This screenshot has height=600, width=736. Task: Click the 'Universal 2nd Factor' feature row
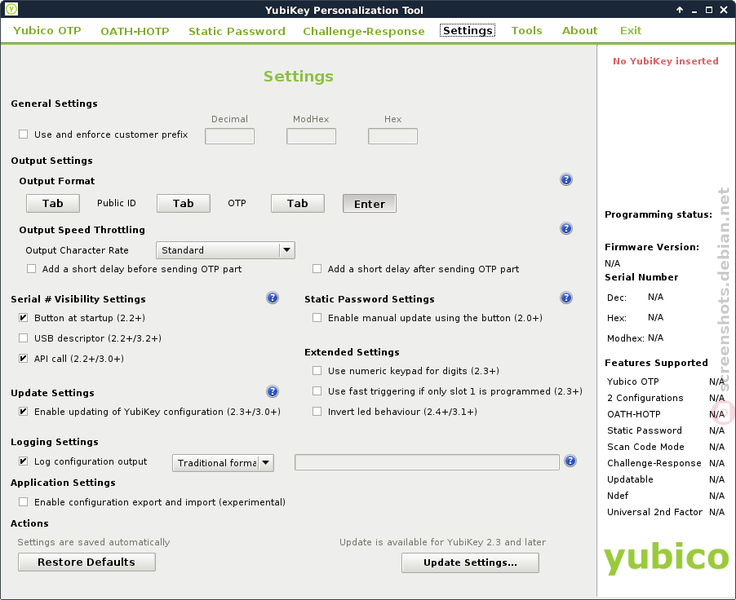coord(666,512)
